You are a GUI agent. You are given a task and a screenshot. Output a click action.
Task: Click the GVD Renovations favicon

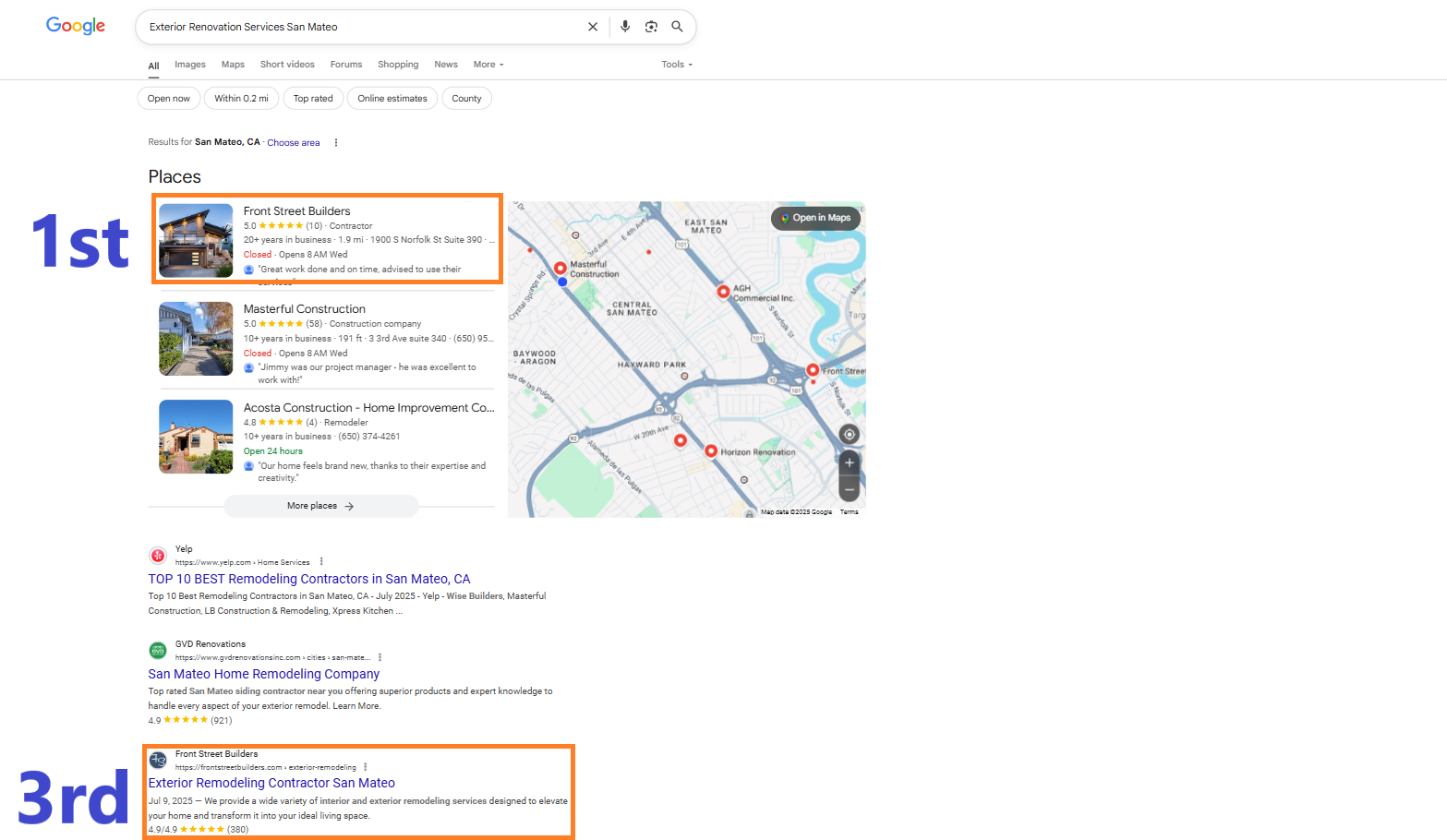click(x=158, y=650)
